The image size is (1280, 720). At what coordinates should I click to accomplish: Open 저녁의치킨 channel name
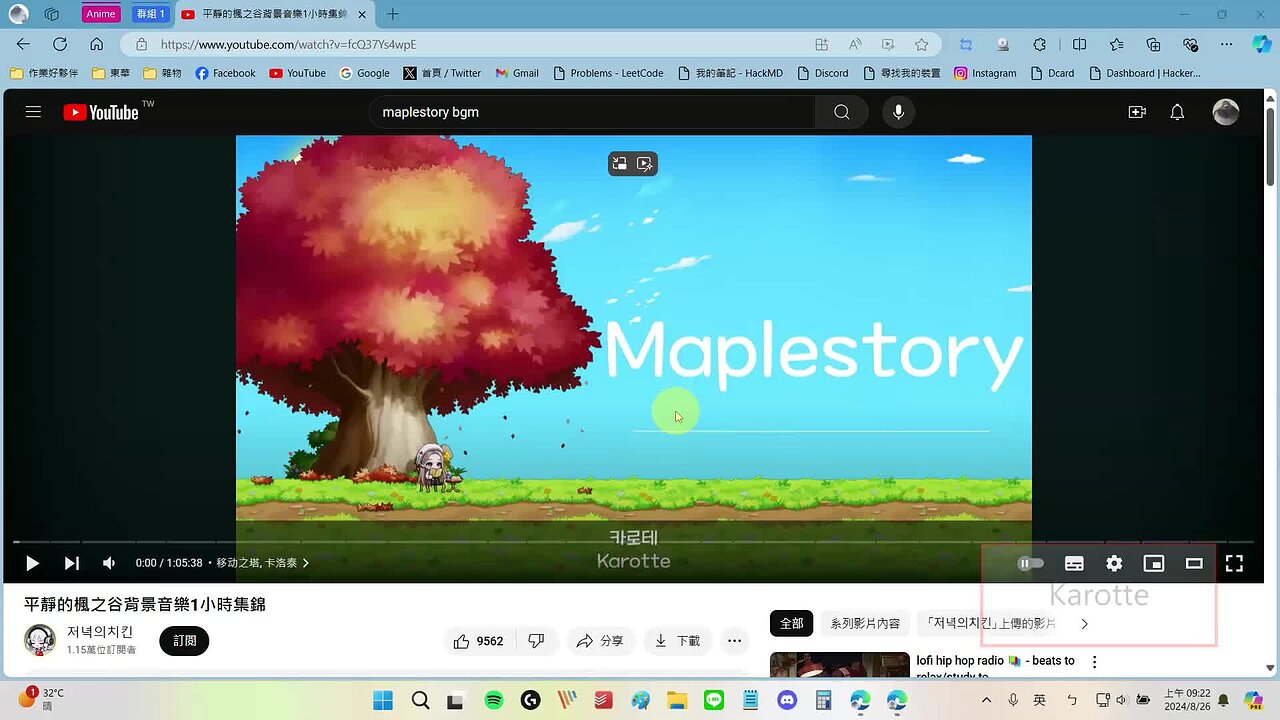pos(100,632)
